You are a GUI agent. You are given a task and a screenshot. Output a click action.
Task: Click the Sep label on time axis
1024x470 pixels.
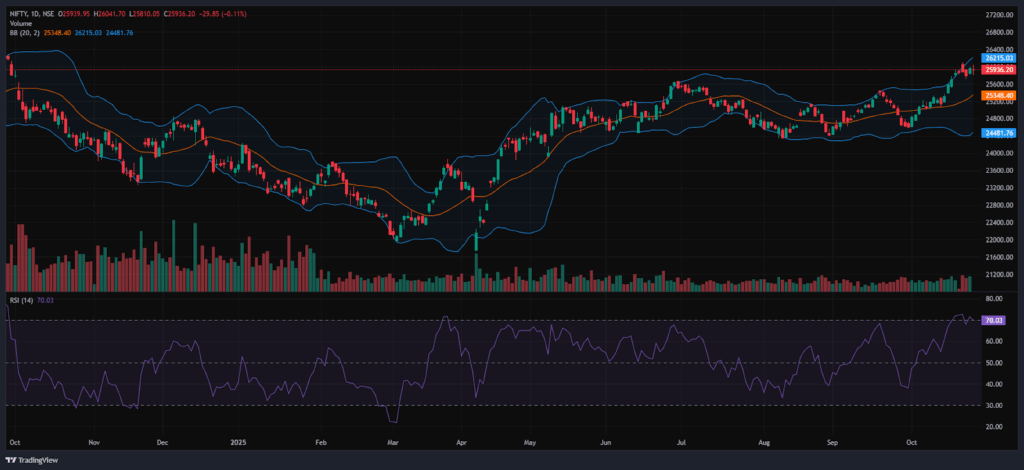point(832,440)
